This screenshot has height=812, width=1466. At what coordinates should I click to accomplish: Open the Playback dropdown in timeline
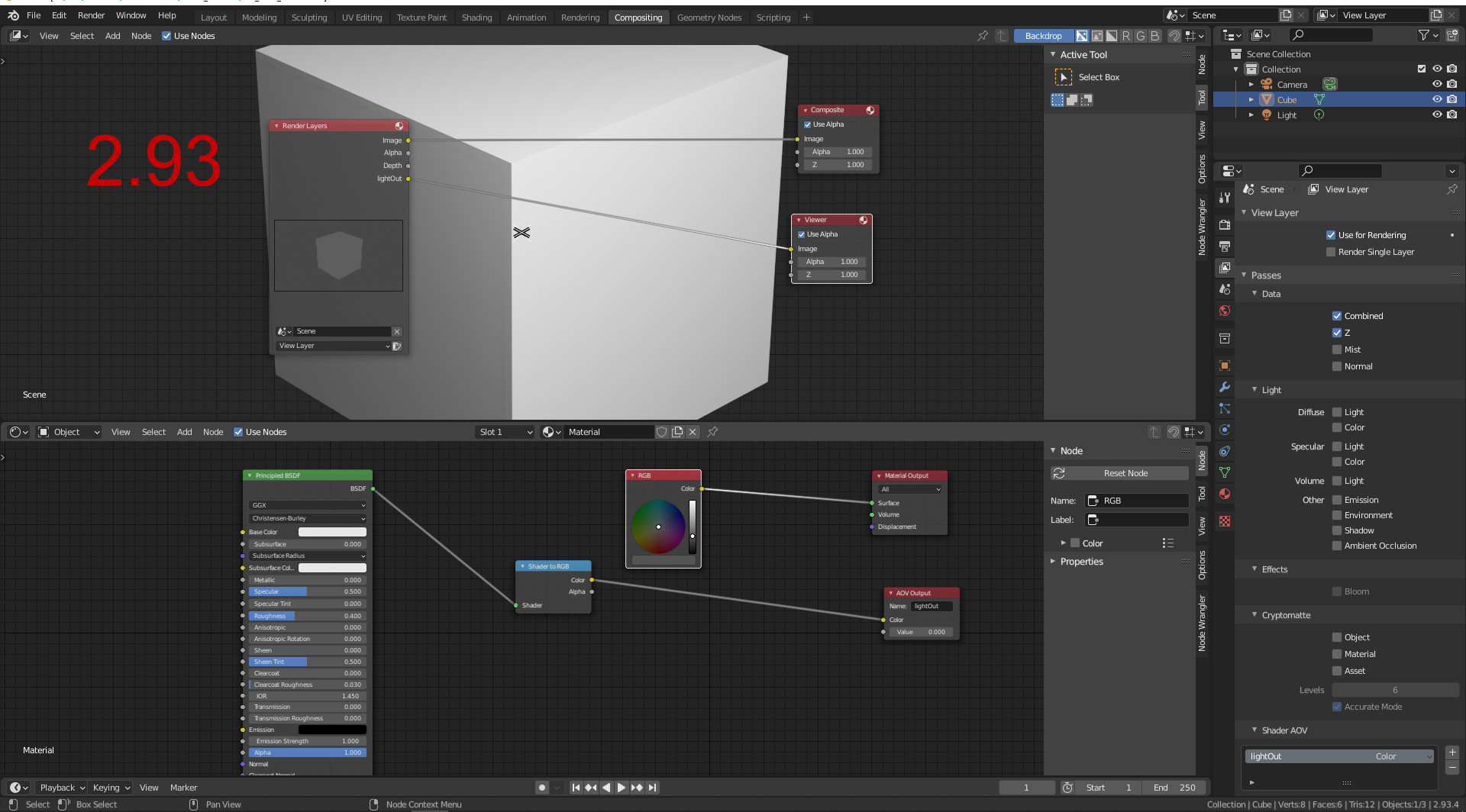click(62, 788)
